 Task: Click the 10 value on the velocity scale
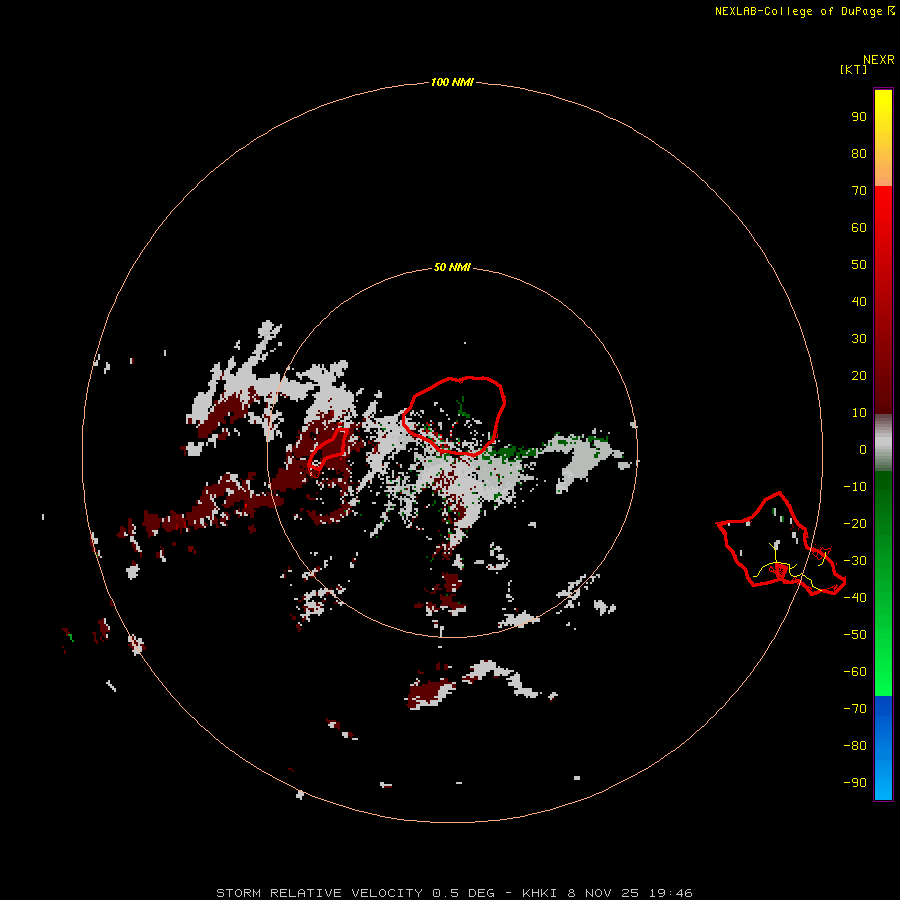tap(859, 413)
